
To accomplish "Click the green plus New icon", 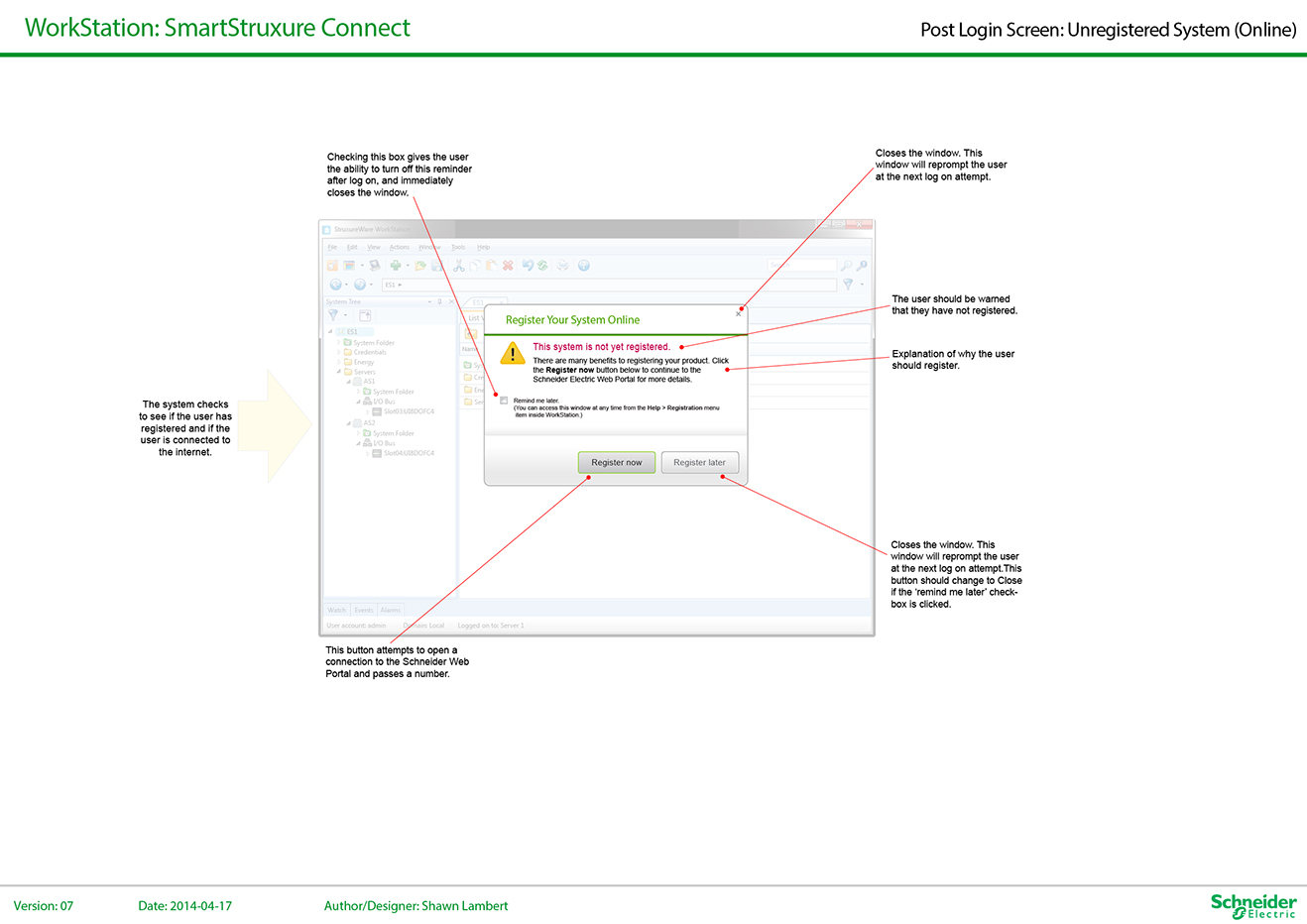I will [x=396, y=266].
